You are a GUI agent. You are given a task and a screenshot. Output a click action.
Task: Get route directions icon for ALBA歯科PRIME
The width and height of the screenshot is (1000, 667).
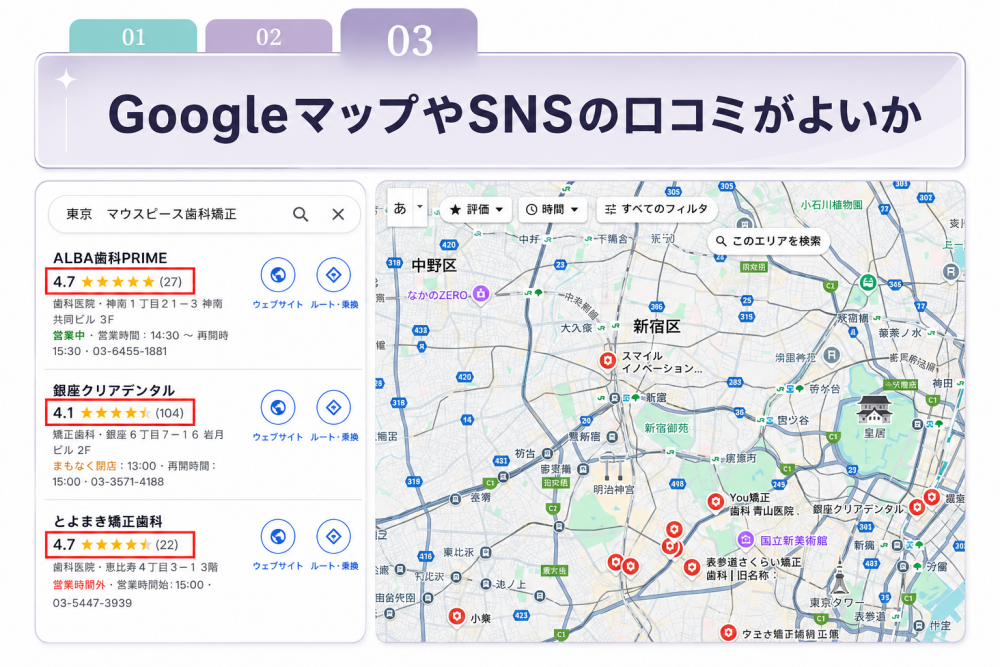(x=334, y=275)
